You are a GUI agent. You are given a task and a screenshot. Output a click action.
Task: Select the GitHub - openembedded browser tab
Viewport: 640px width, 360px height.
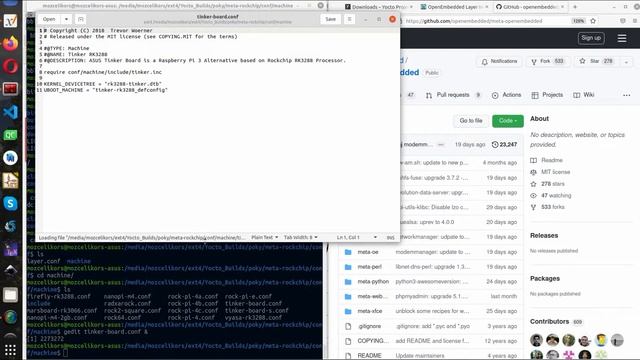tap(530, 7)
